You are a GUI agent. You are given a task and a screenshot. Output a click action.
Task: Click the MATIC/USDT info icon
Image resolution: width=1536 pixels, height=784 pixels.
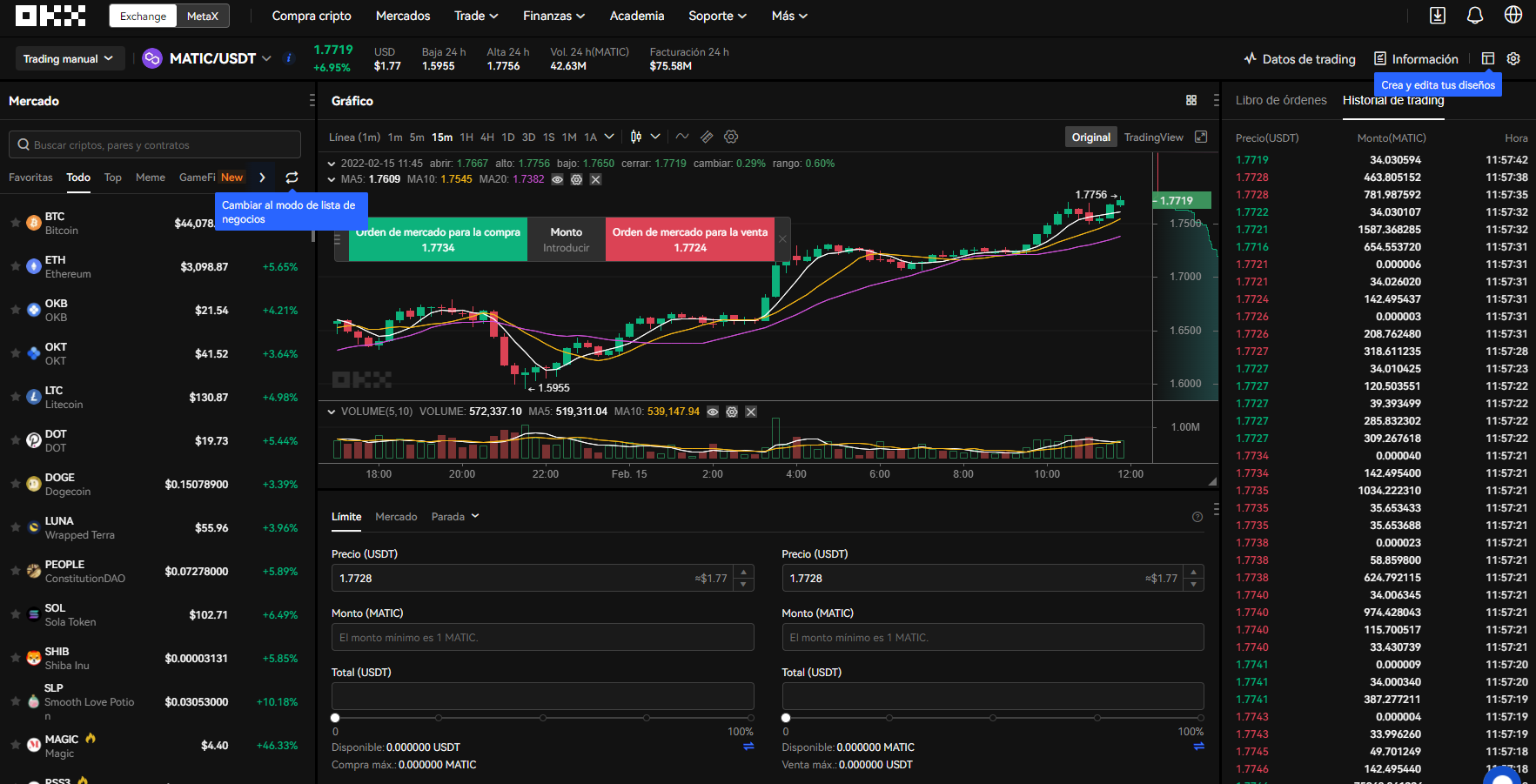coord(289,58)
